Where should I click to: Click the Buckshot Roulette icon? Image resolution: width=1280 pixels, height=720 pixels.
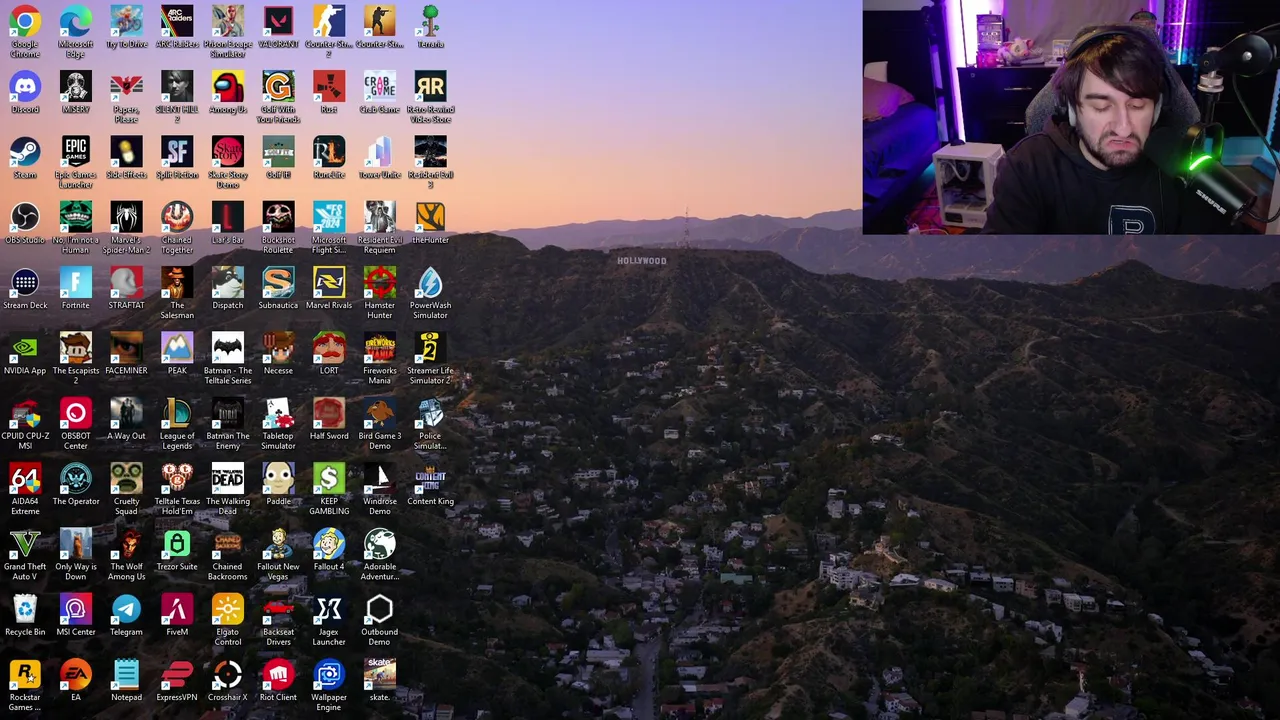278,217
